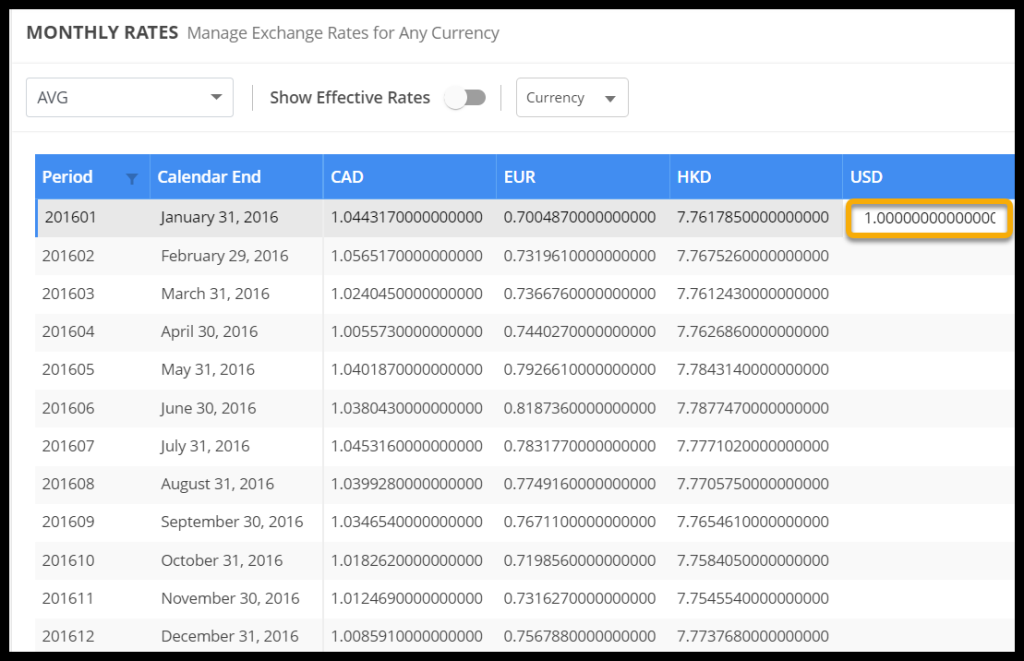Select the CAD column header
The image size is (1024, 661).
click(347, 177)
